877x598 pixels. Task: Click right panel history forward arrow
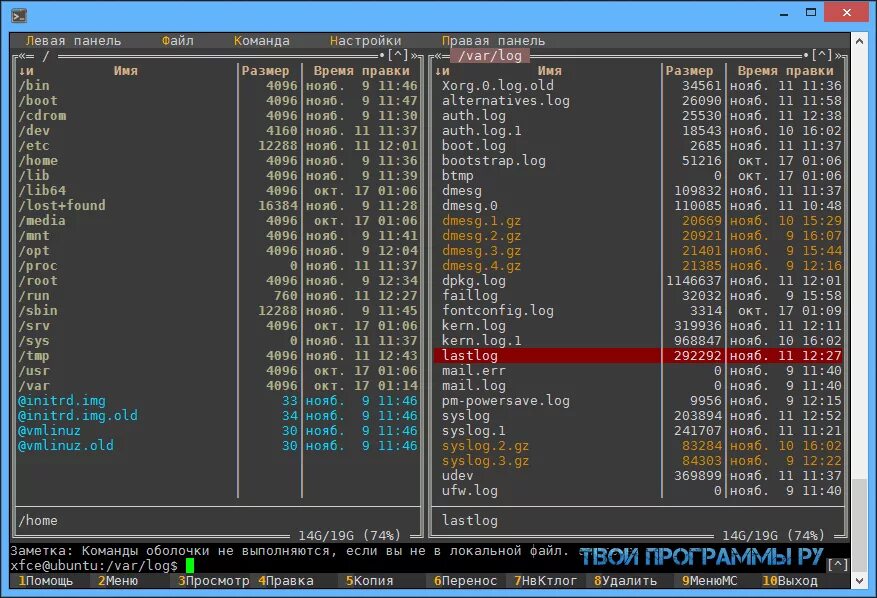click(839, 56)
